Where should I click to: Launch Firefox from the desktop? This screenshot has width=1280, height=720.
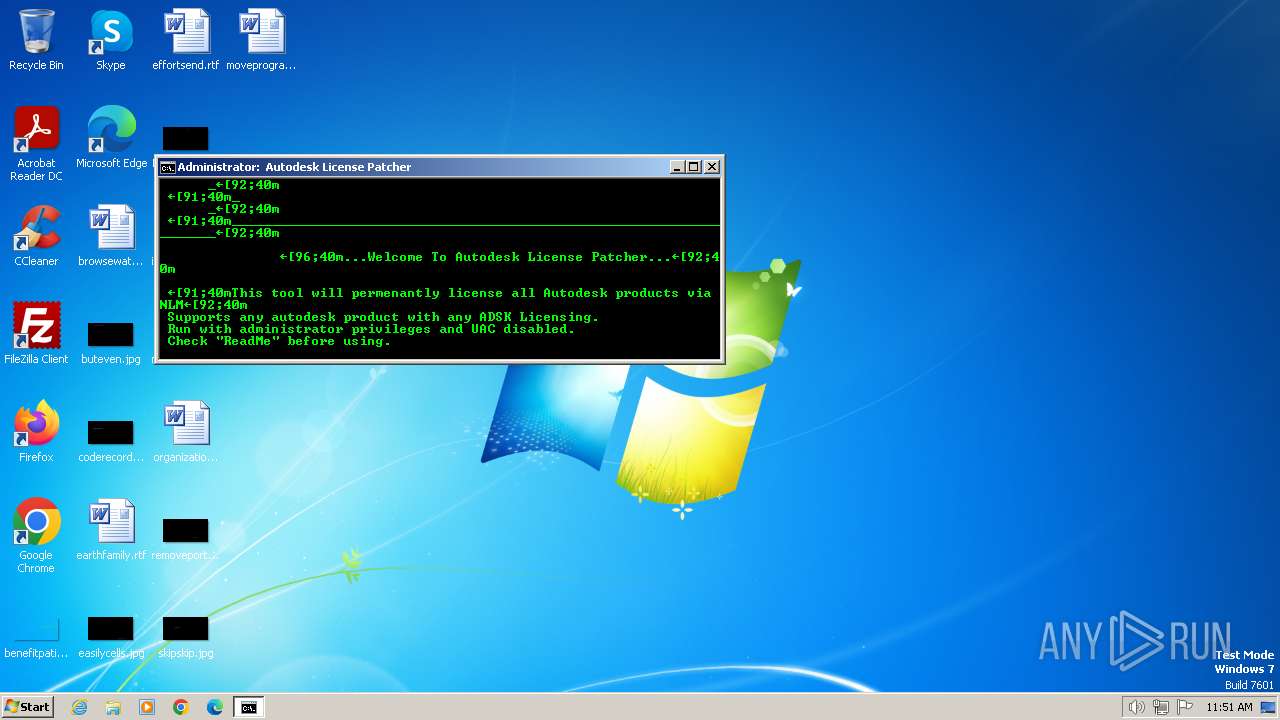[36, 432]
